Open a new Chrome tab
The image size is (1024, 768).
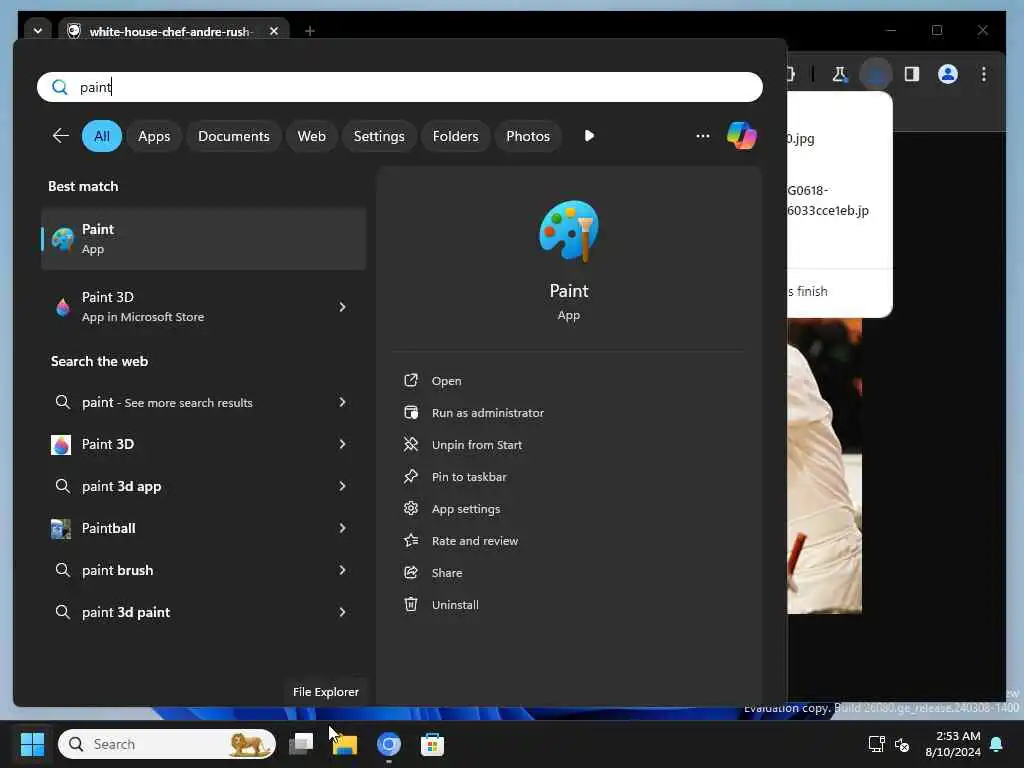point(310,31)
